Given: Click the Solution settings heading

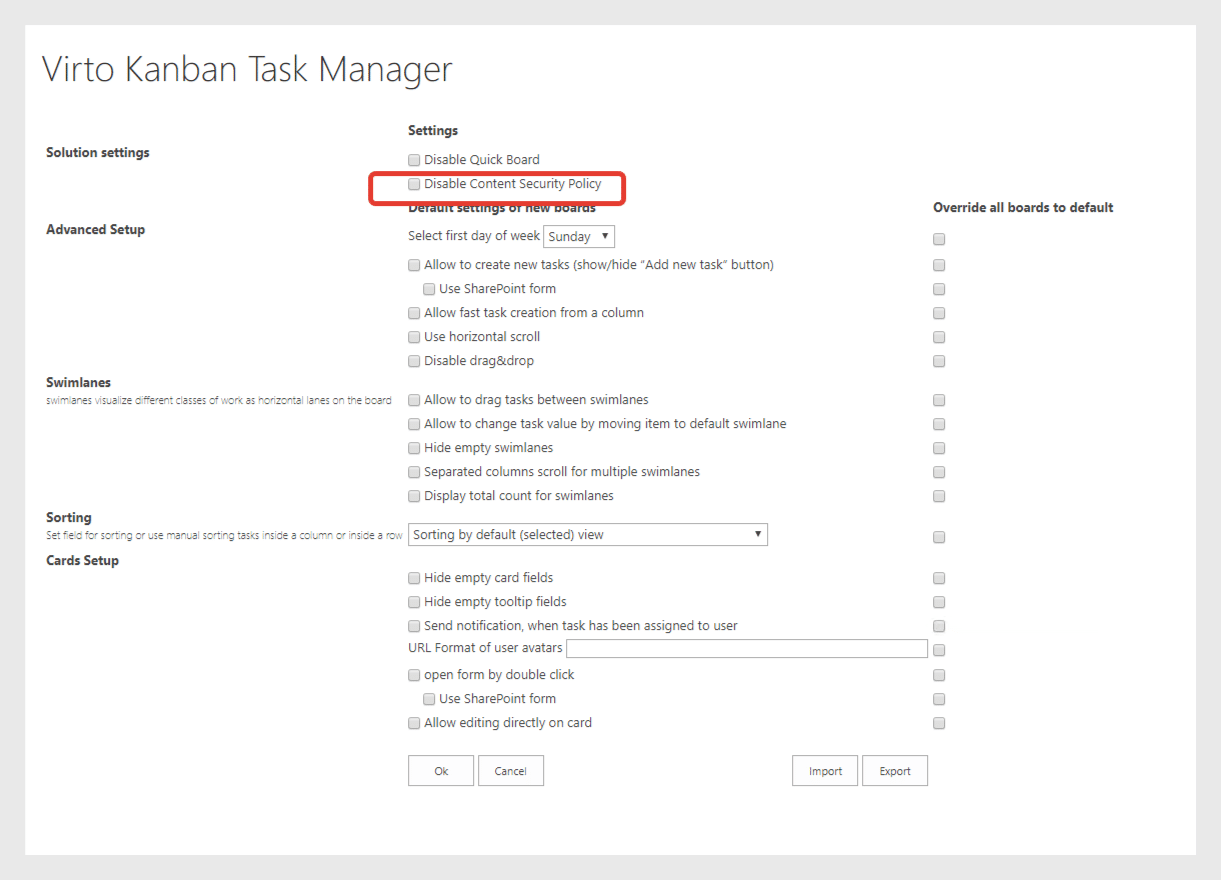Looking at the screenshot, I should click(x=98, y=153).
